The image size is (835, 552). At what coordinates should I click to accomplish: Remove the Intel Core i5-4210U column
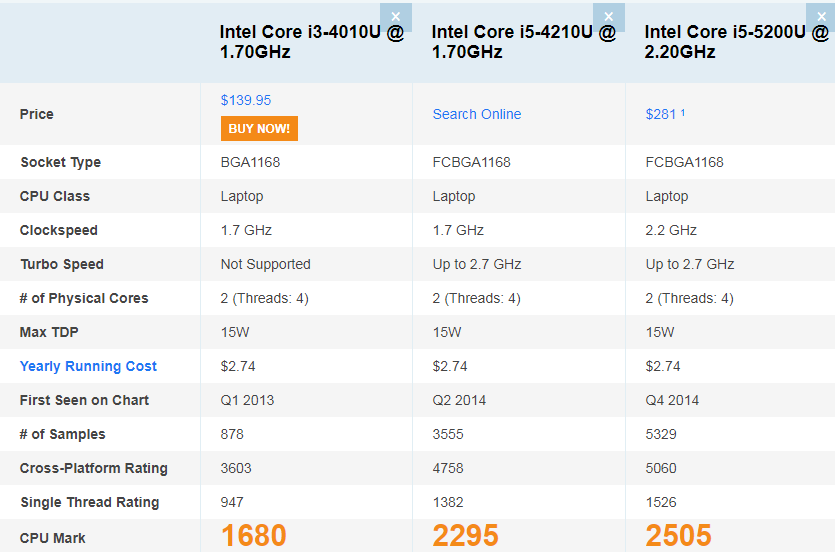tap(608, 17)
